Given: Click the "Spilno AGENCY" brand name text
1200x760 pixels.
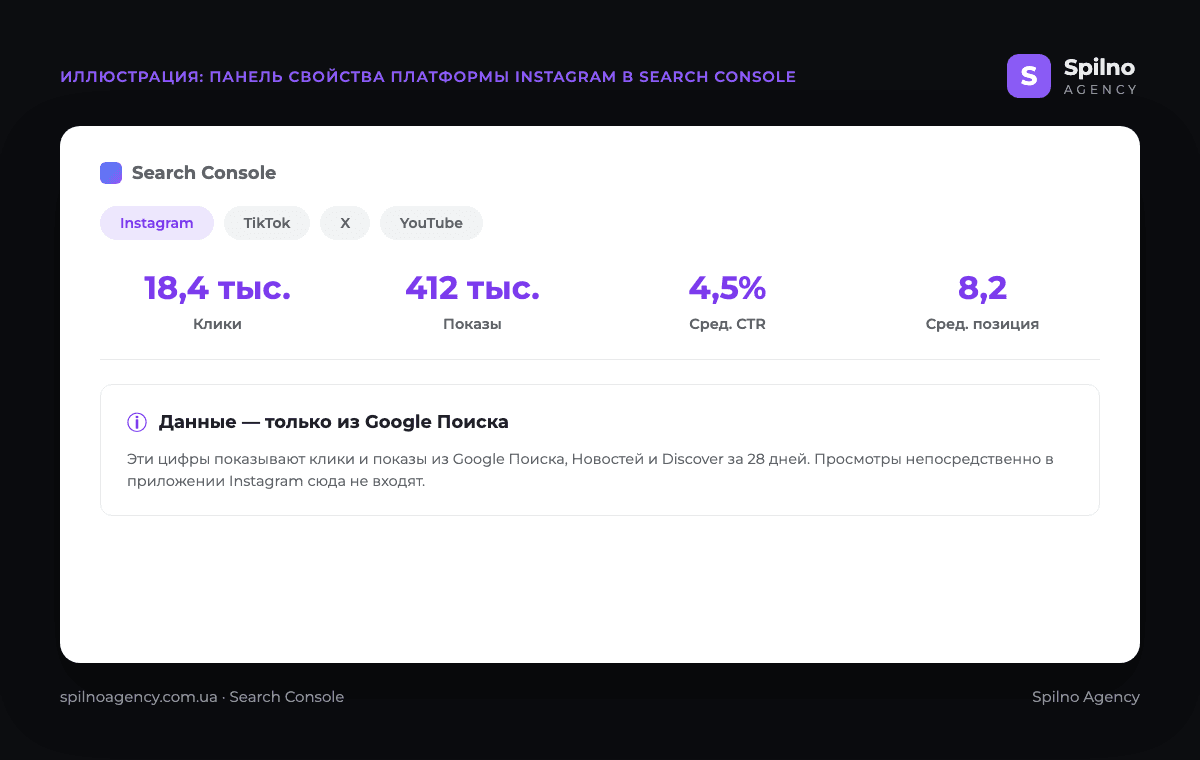Looking at the screenshot, I should click(1100, 76).
